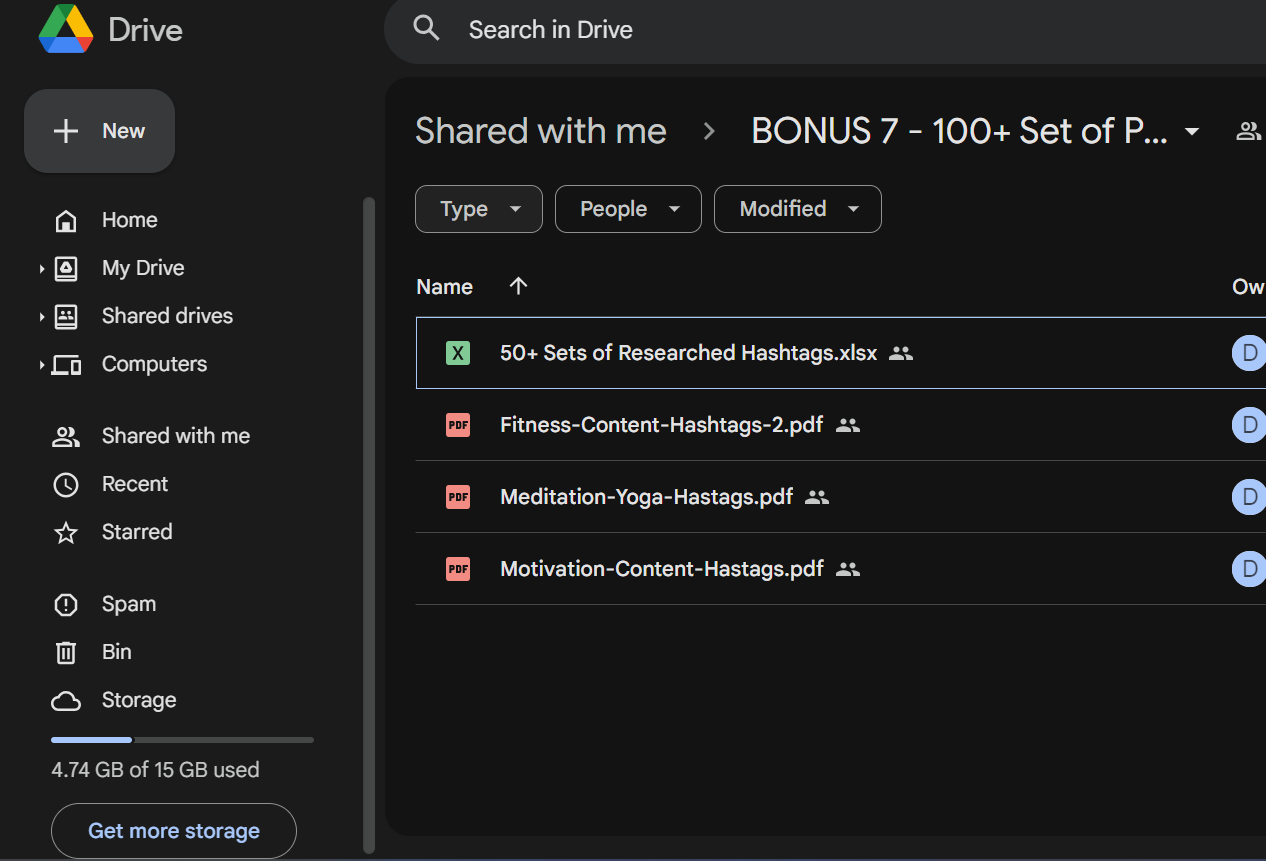Go to Shared with me in sidebar

(x=176, y=436)
